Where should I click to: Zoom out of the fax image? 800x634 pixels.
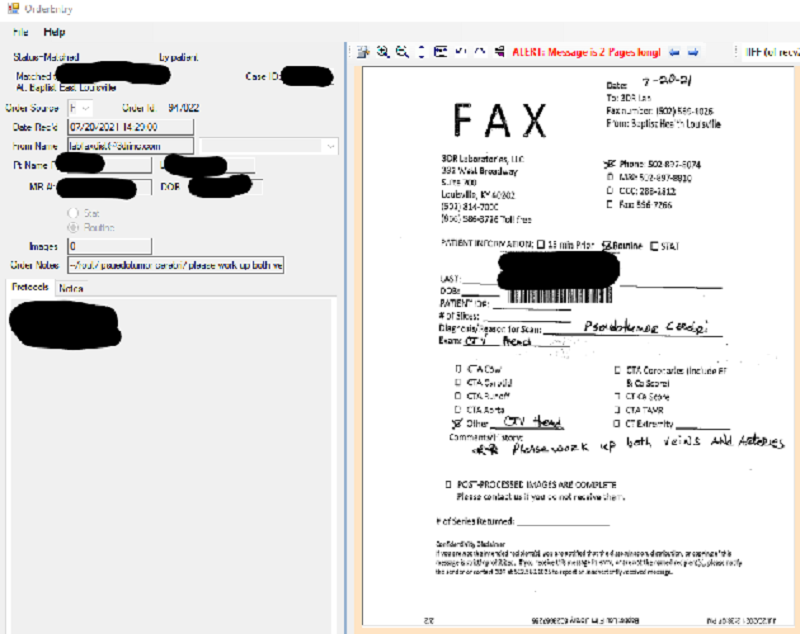click(x=402, y=51)
